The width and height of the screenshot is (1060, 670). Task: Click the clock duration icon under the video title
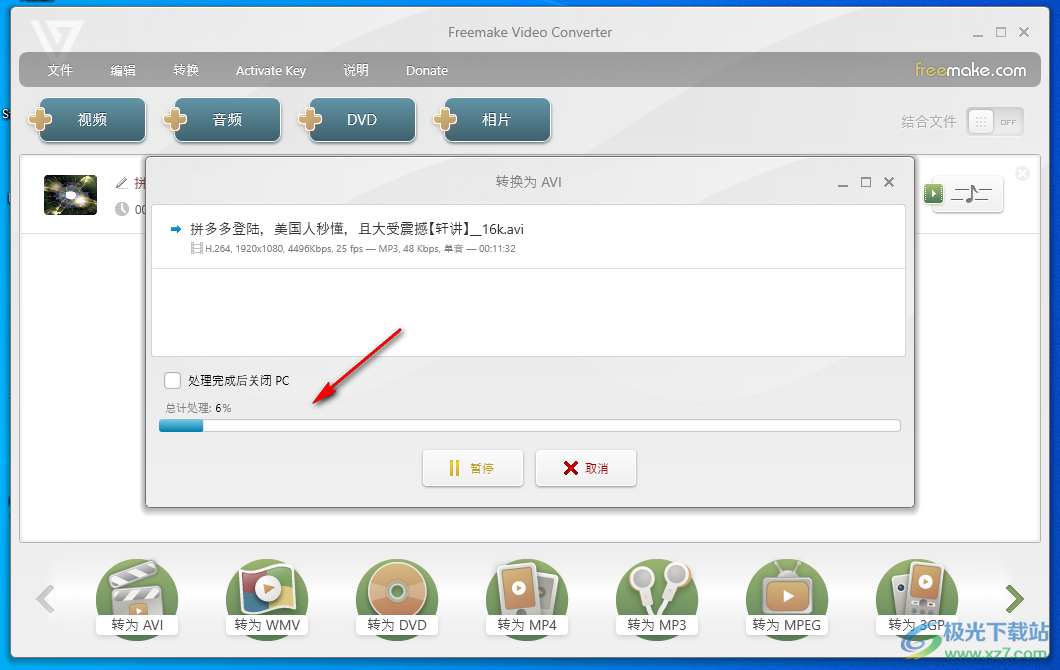[x=122, y=209]
